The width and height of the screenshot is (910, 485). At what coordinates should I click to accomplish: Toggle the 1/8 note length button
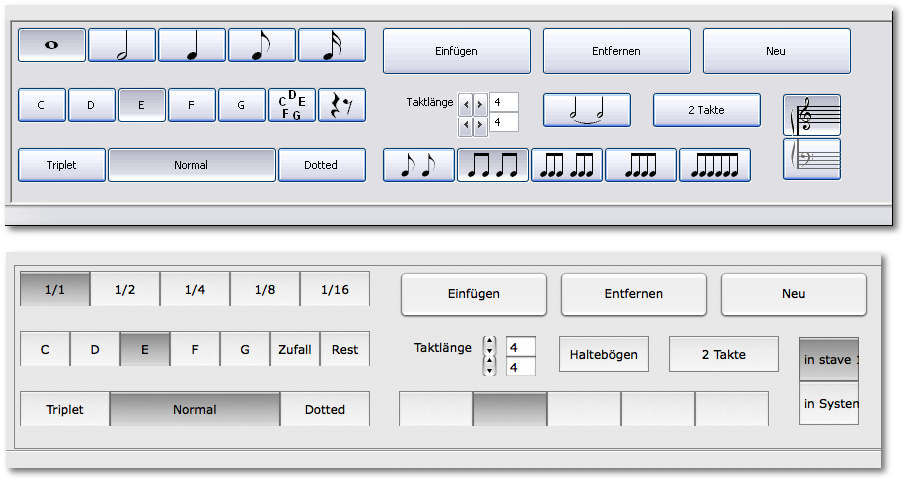(265, 290)
